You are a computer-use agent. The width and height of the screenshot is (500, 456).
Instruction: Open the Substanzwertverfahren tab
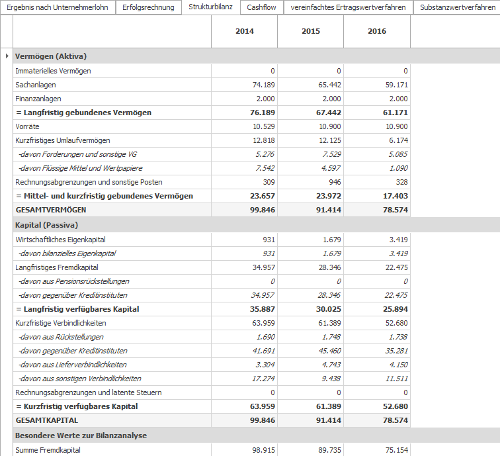click(457, 7)
